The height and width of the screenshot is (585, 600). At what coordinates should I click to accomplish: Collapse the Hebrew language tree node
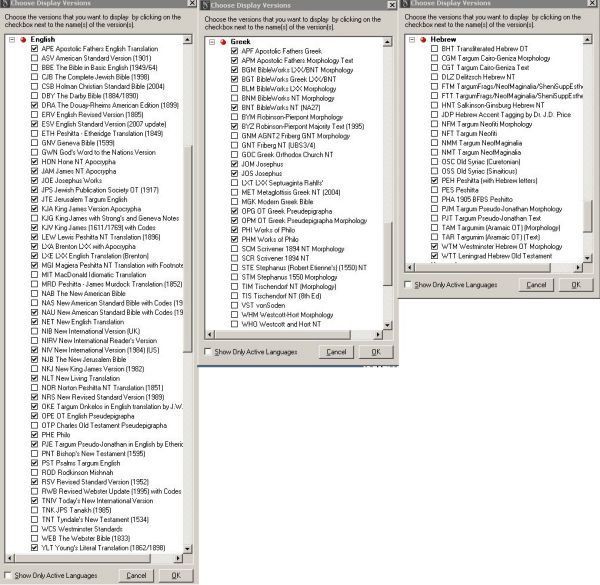click(x=412, y=39)
